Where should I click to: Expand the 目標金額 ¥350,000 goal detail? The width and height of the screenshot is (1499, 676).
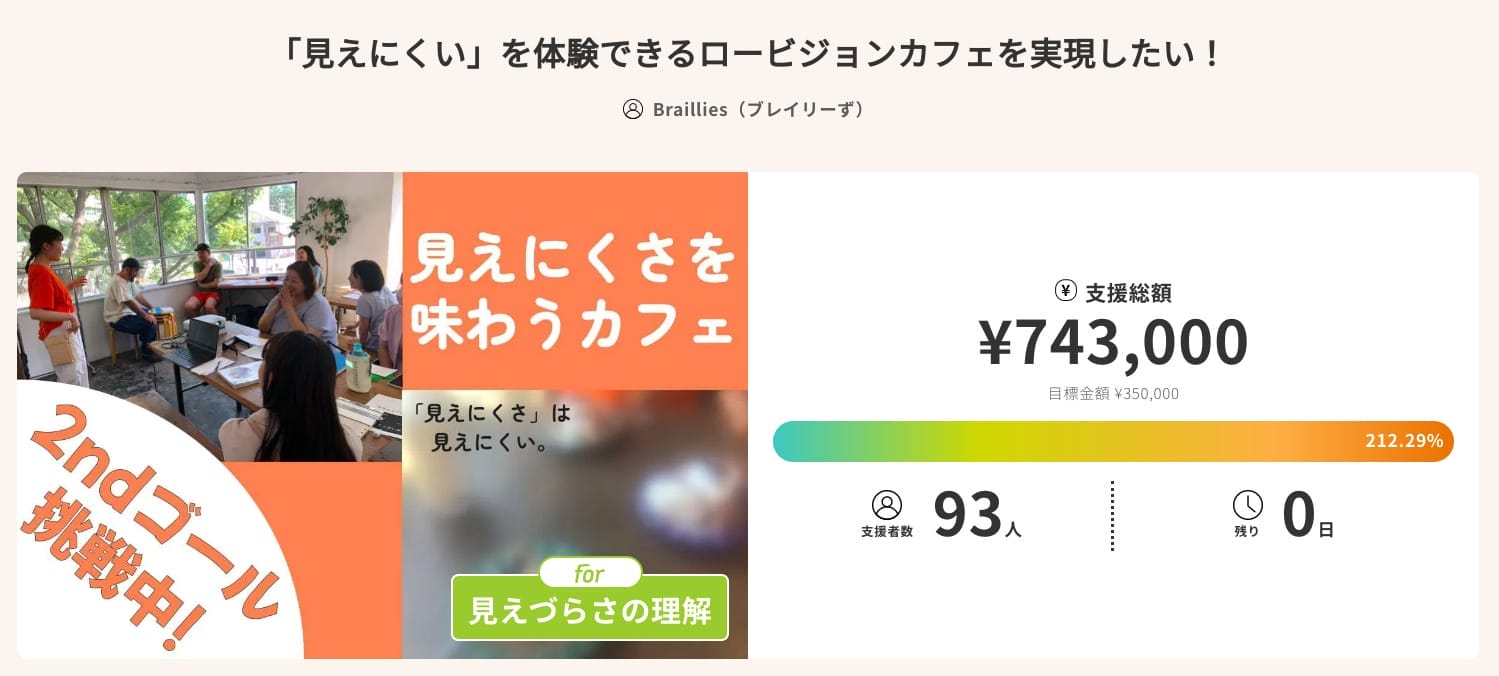(1113, 393)
